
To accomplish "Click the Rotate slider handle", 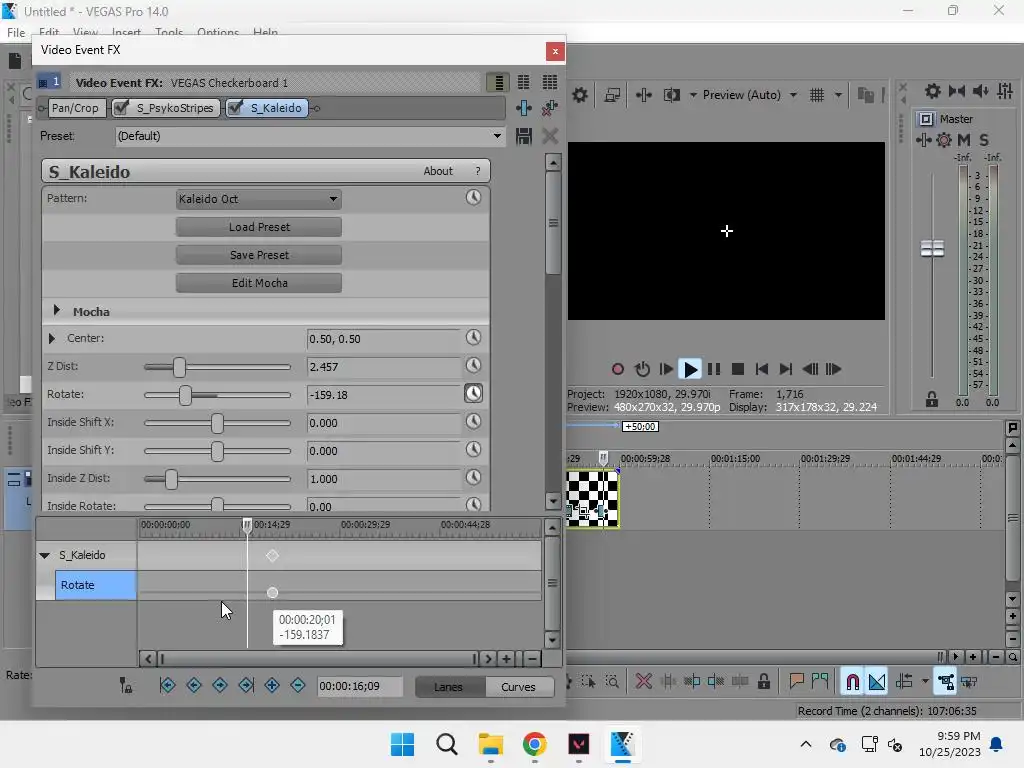I will (x=185, y=395).
